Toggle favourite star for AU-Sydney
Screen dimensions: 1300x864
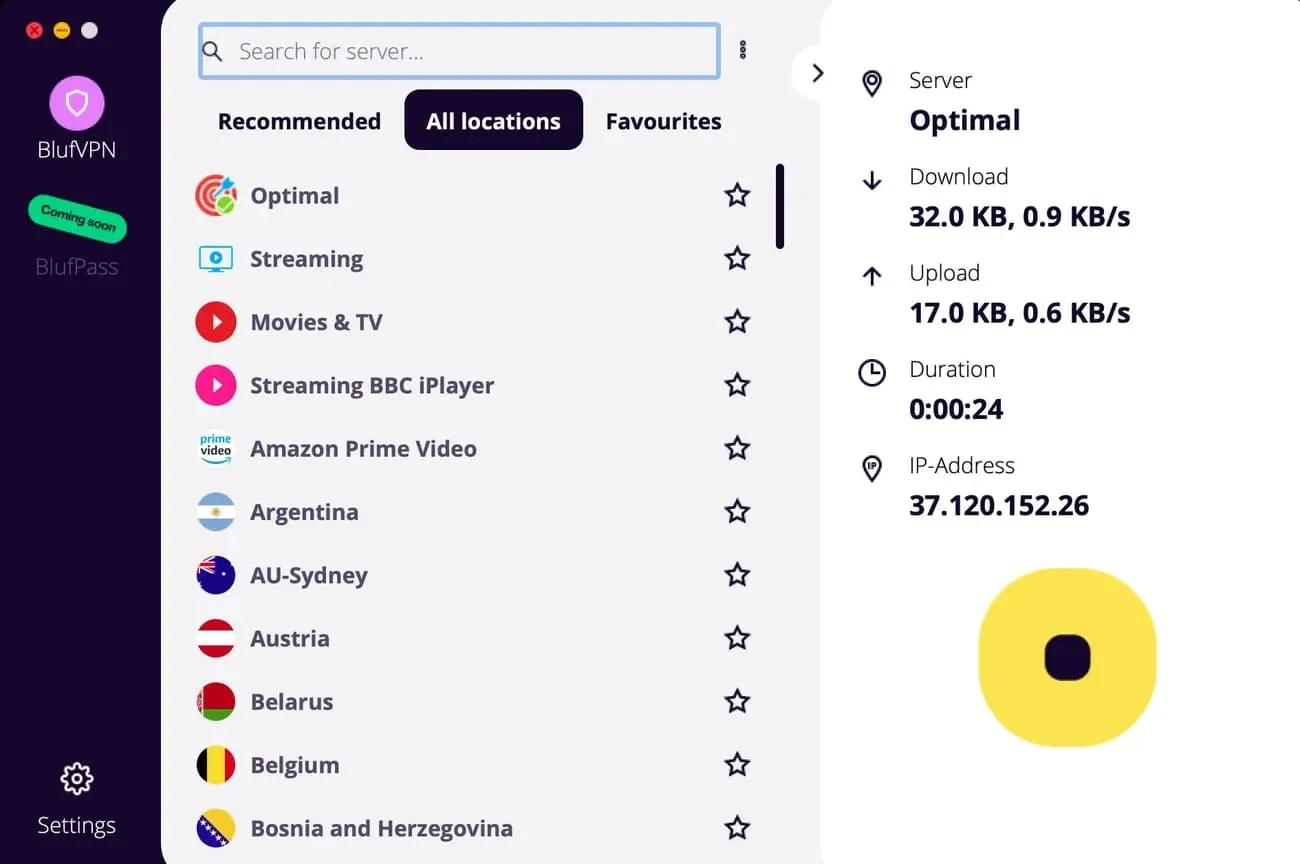click(737, 574)
